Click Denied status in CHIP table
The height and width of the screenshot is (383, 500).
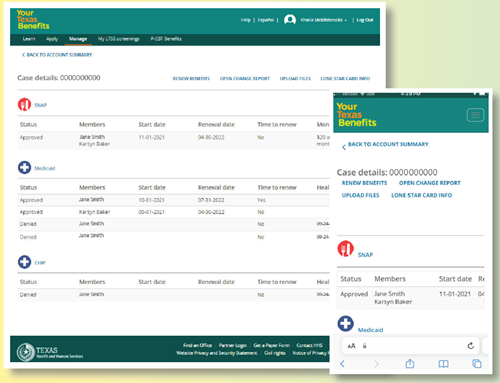click(28, 295)
